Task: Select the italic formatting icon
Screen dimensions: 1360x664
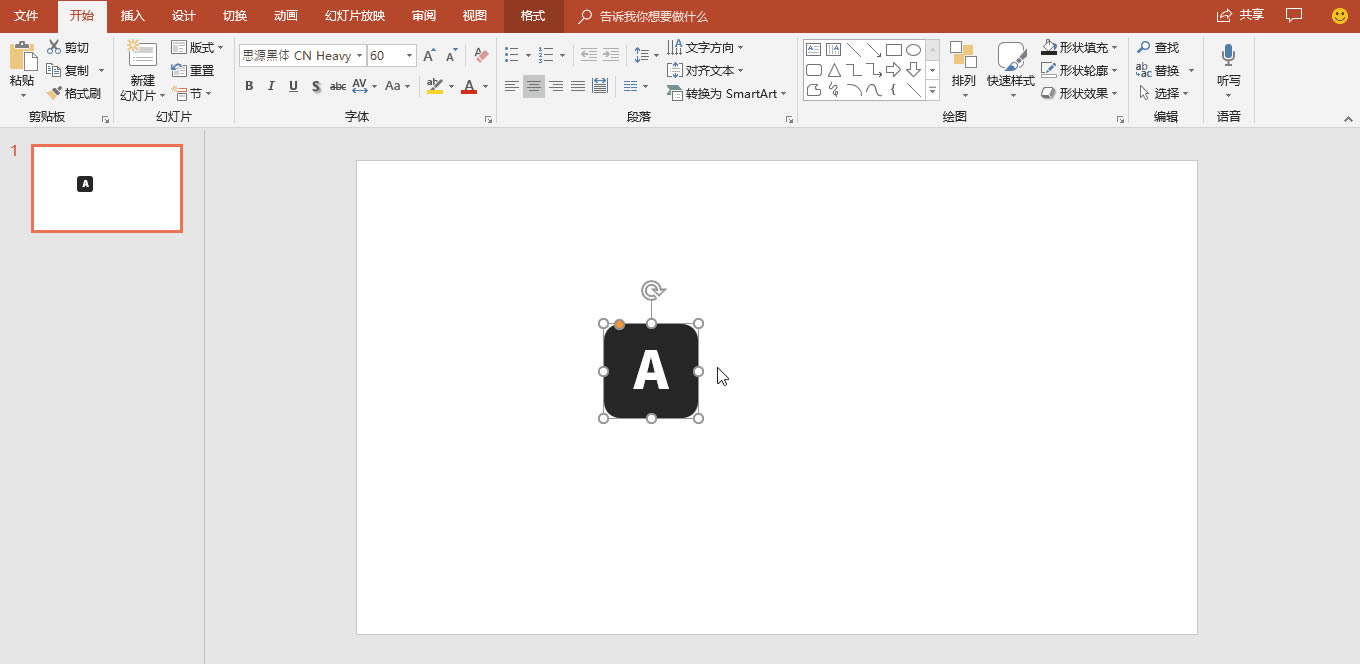Action: [x=270, y=86]
